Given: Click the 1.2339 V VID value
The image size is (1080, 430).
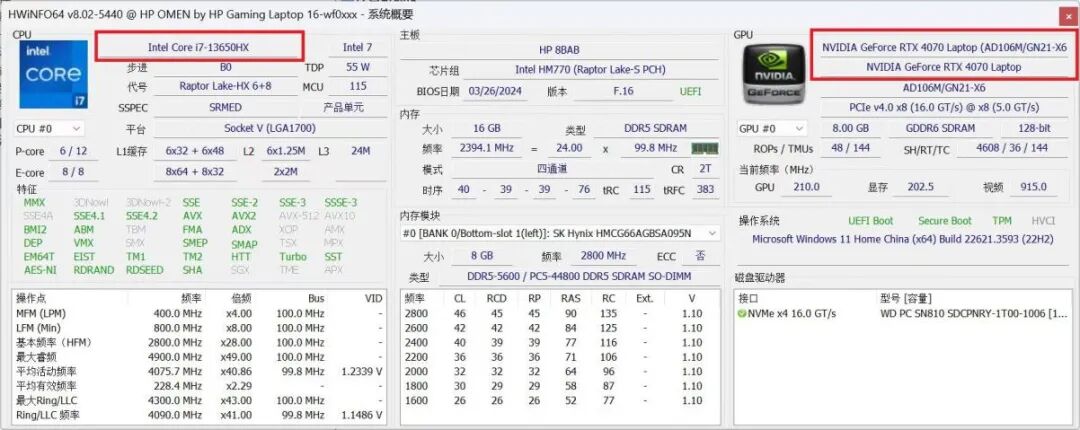Looking at the screenshot, I should click(362, 371).
